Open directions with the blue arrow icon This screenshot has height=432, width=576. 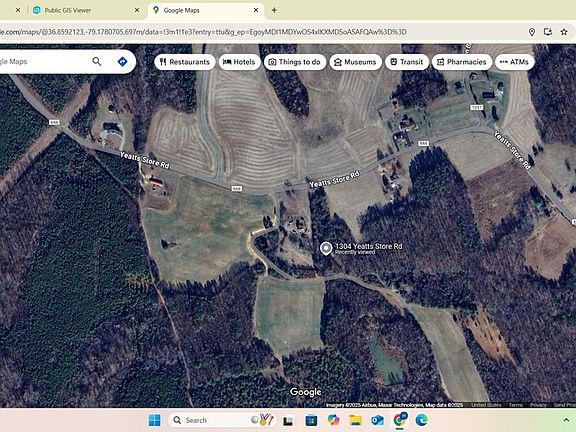tap(122, 61)
